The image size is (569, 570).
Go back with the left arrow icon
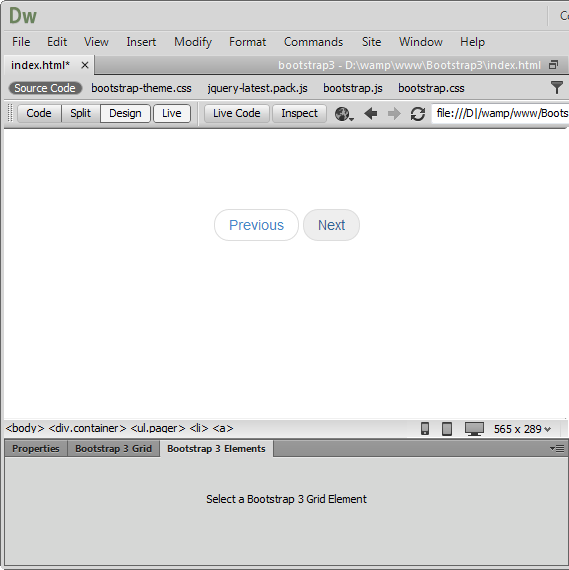[x=371, y=114]
